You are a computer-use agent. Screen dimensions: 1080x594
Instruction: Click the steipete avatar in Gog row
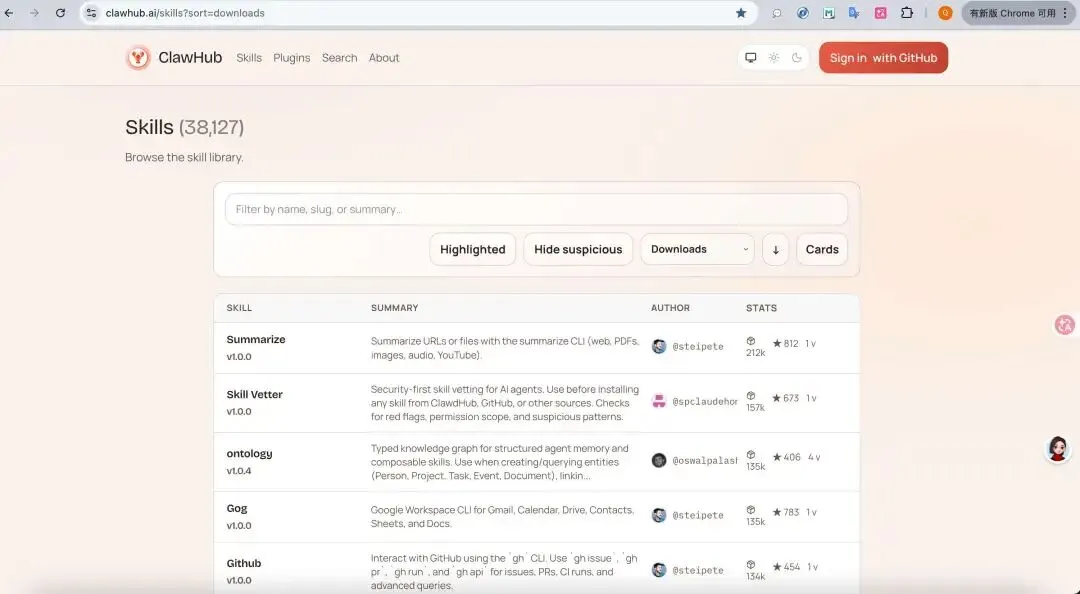click(x=659, y=515)
